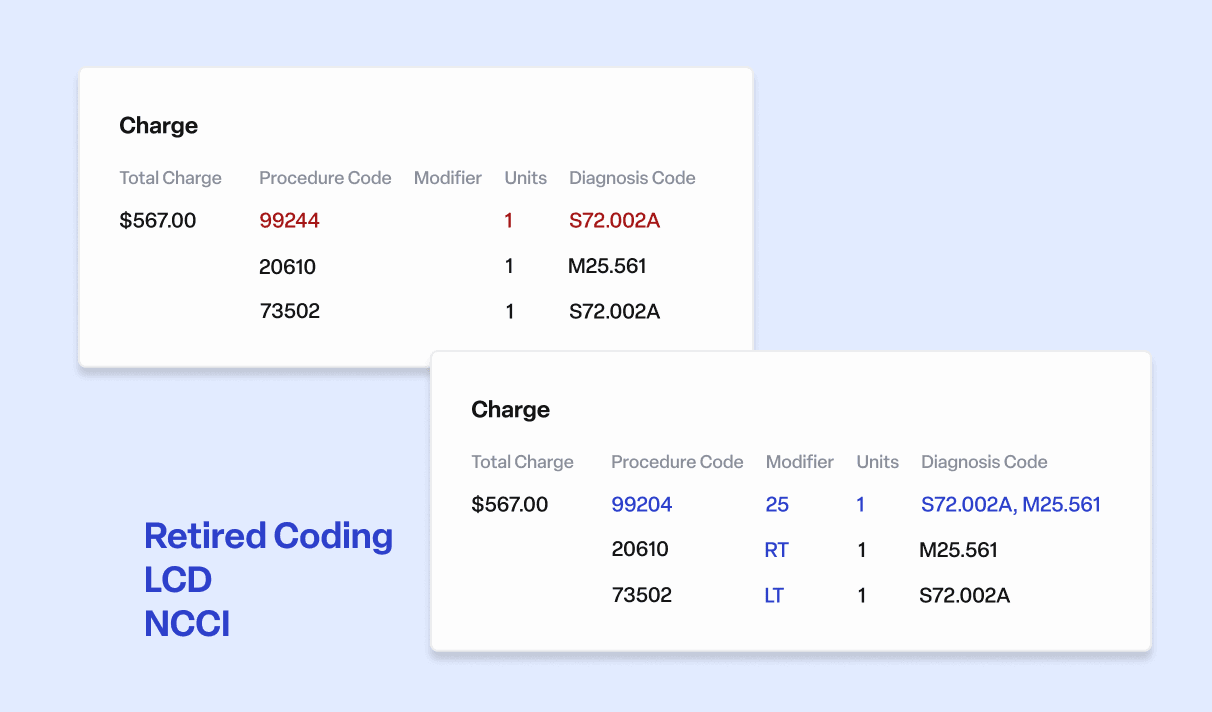The width and height of the screenshot is (1212, 712).
Task: Select the $567.00 total in the bottom card
Action: click(x=509, y=505)
